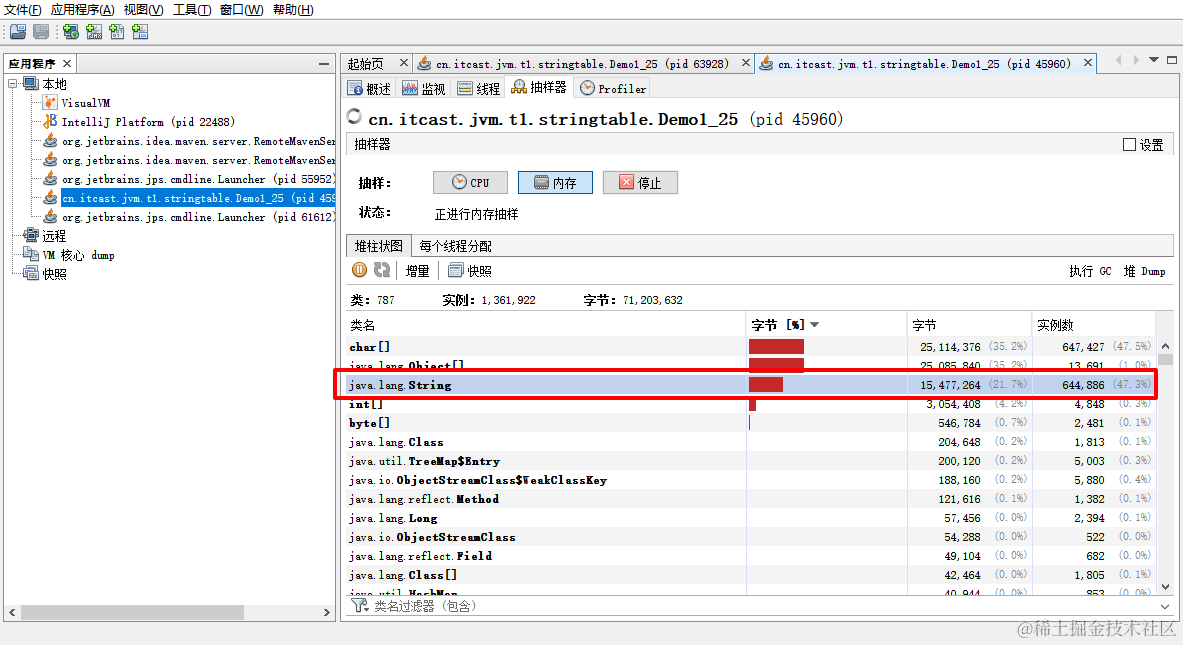Click the 快照 snapshot button in results toolbar
Image resolution: width=1183 pixels, height=645 pixels.
[x=469, y=271]
